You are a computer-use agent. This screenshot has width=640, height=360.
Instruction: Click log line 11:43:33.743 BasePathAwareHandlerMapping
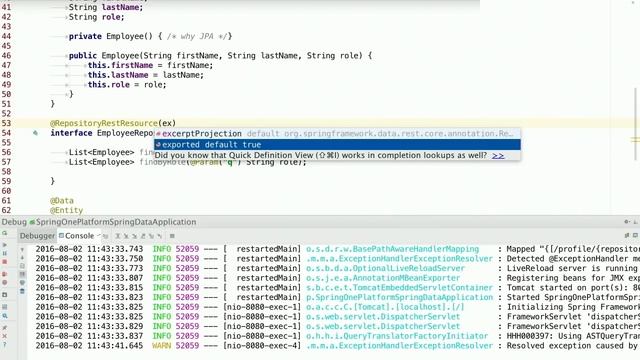pos(337,249)
